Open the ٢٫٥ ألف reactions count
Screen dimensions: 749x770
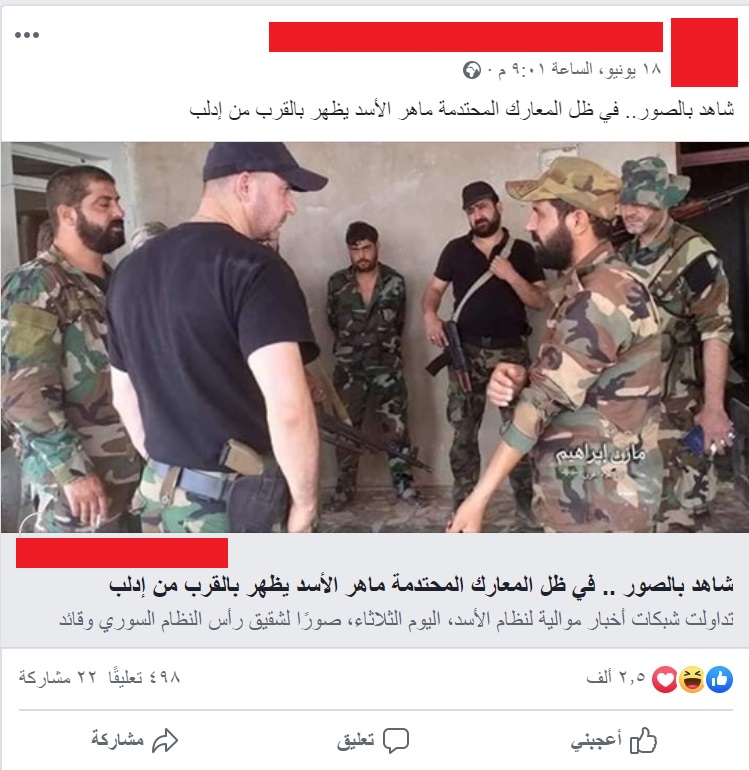(616, 678)
